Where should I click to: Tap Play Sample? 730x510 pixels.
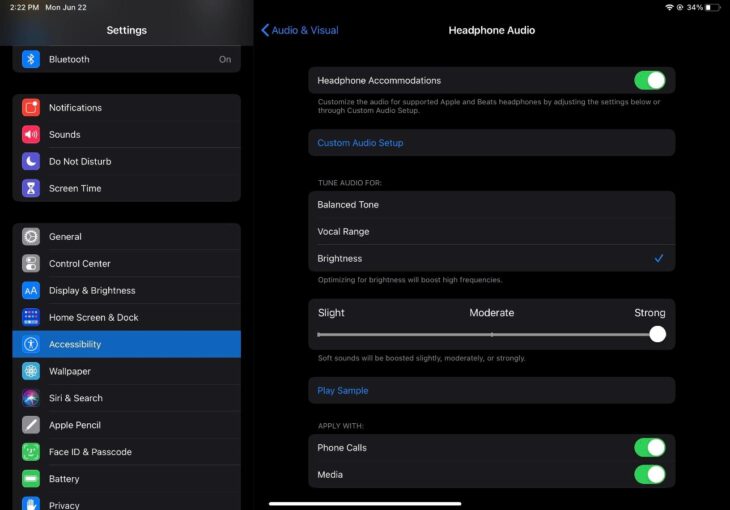click(x=343, y=391)
